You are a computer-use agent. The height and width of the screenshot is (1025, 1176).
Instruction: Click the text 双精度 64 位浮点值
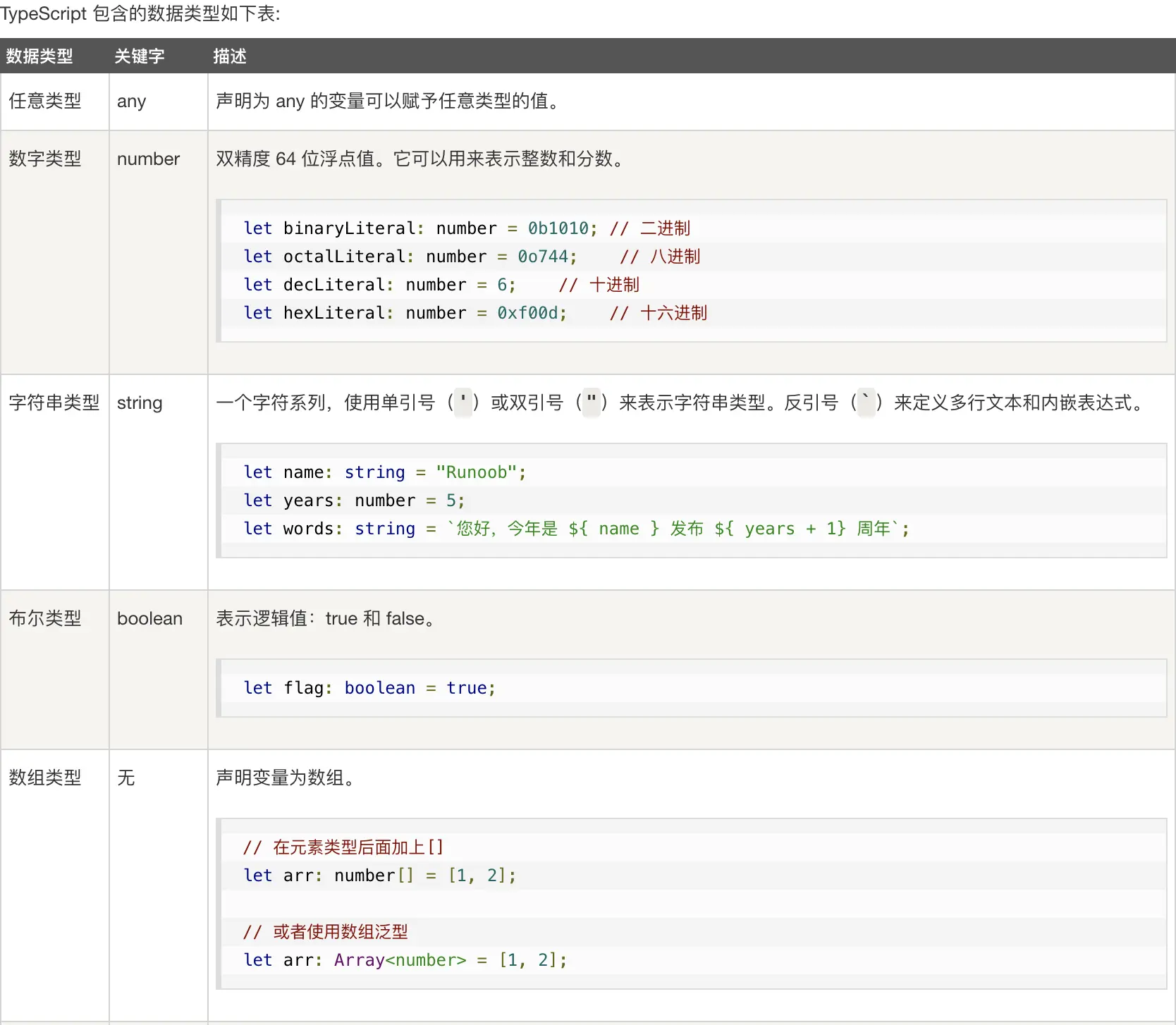click(421, 159)
